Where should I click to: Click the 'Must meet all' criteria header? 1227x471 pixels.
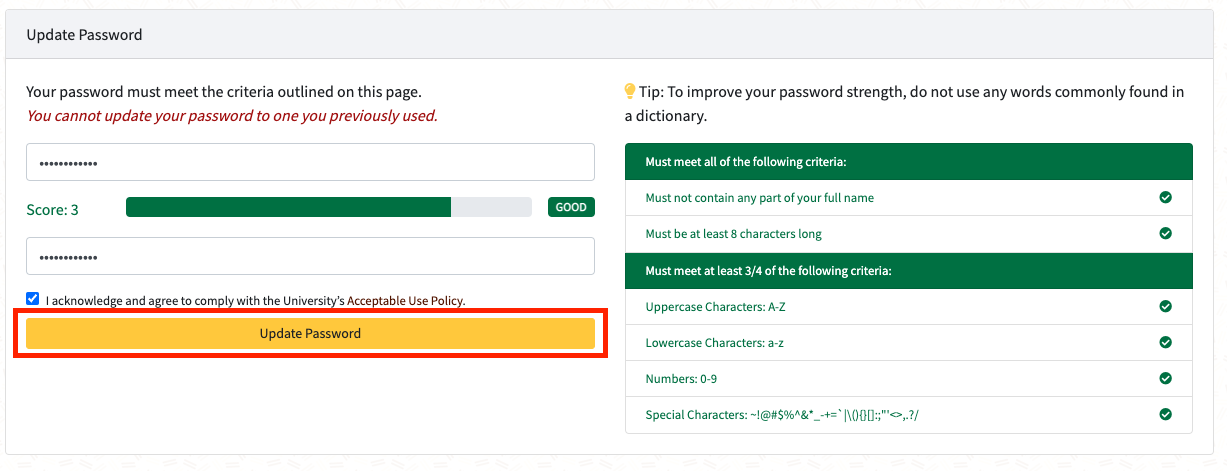click(746, 162)
